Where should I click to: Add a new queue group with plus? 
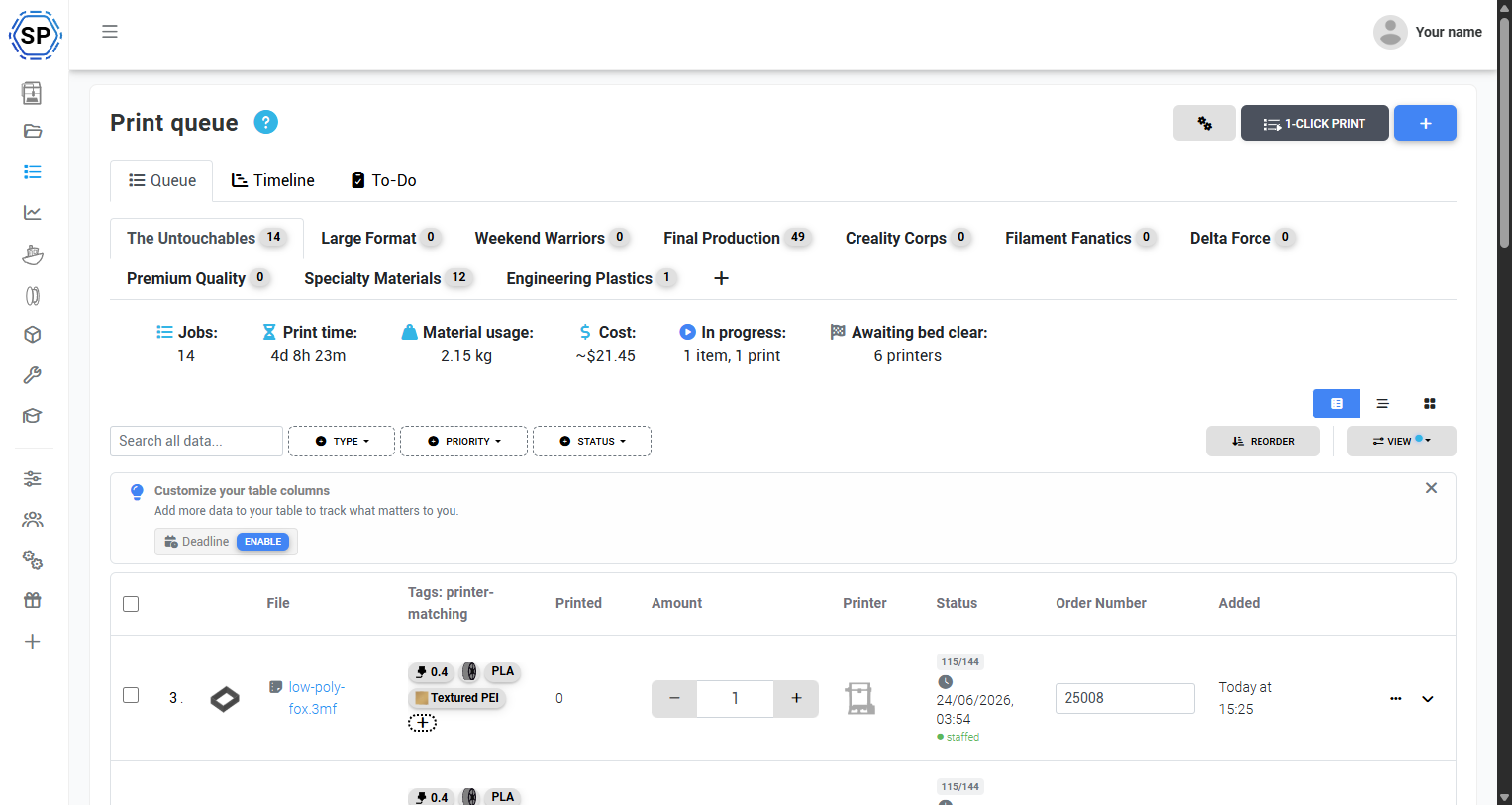tap(722, 278)
